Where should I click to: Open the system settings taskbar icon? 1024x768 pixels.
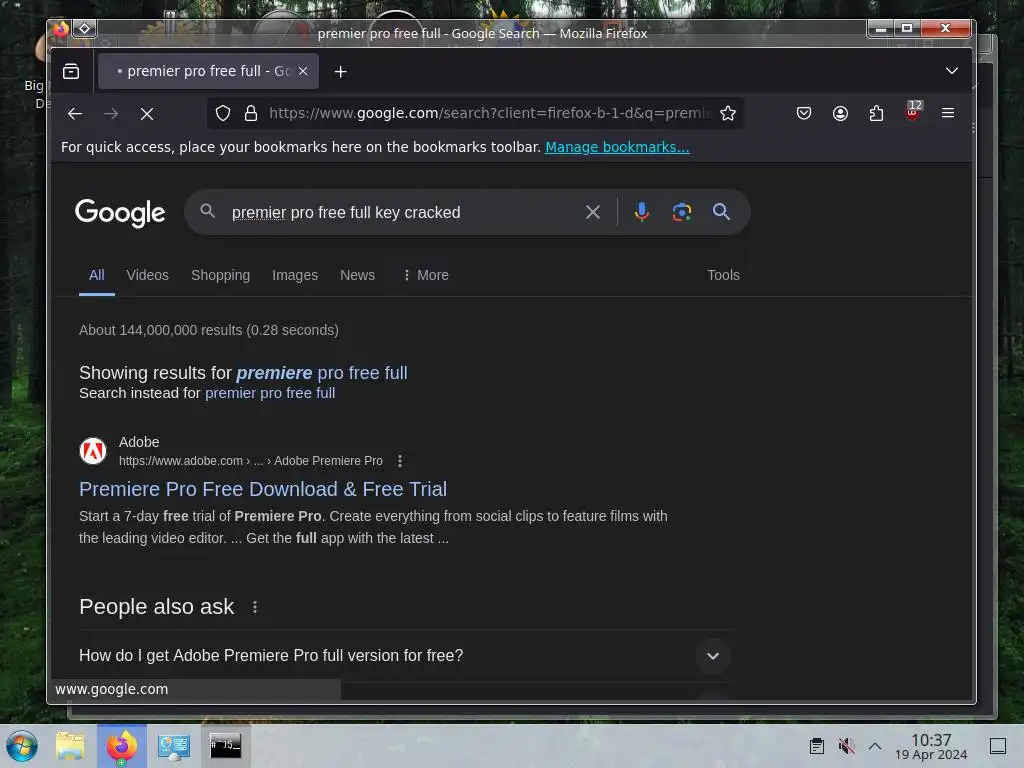click(174, 746)
